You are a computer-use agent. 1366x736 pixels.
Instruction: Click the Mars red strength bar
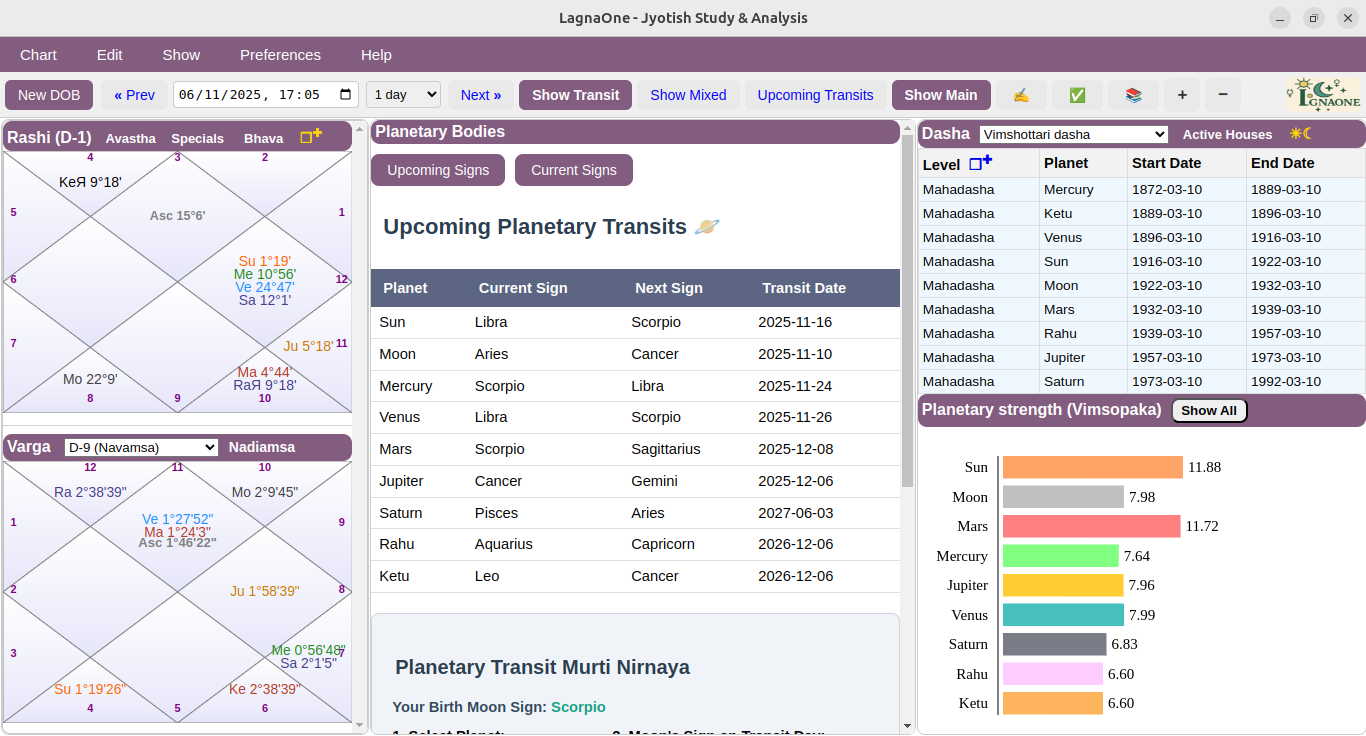pyautogui.click(x=1092, y=526)
